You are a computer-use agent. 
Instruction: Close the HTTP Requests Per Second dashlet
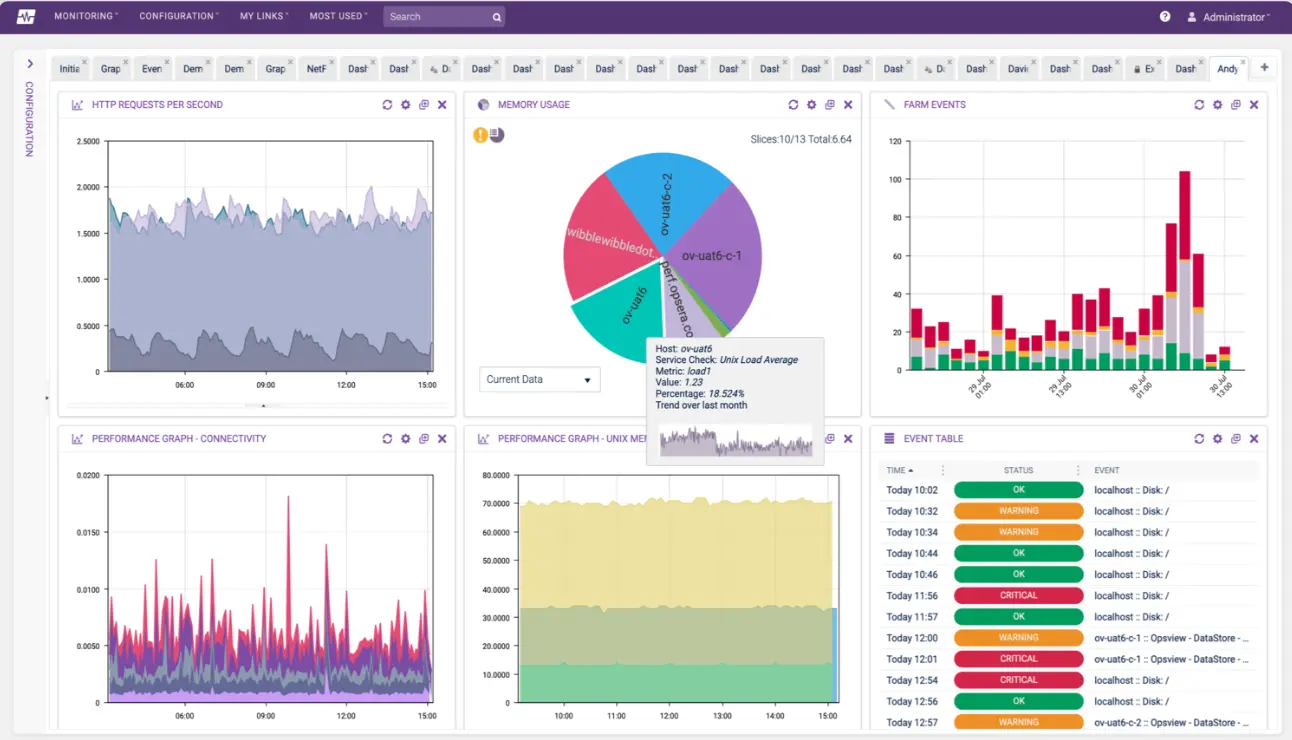(442, 104)
